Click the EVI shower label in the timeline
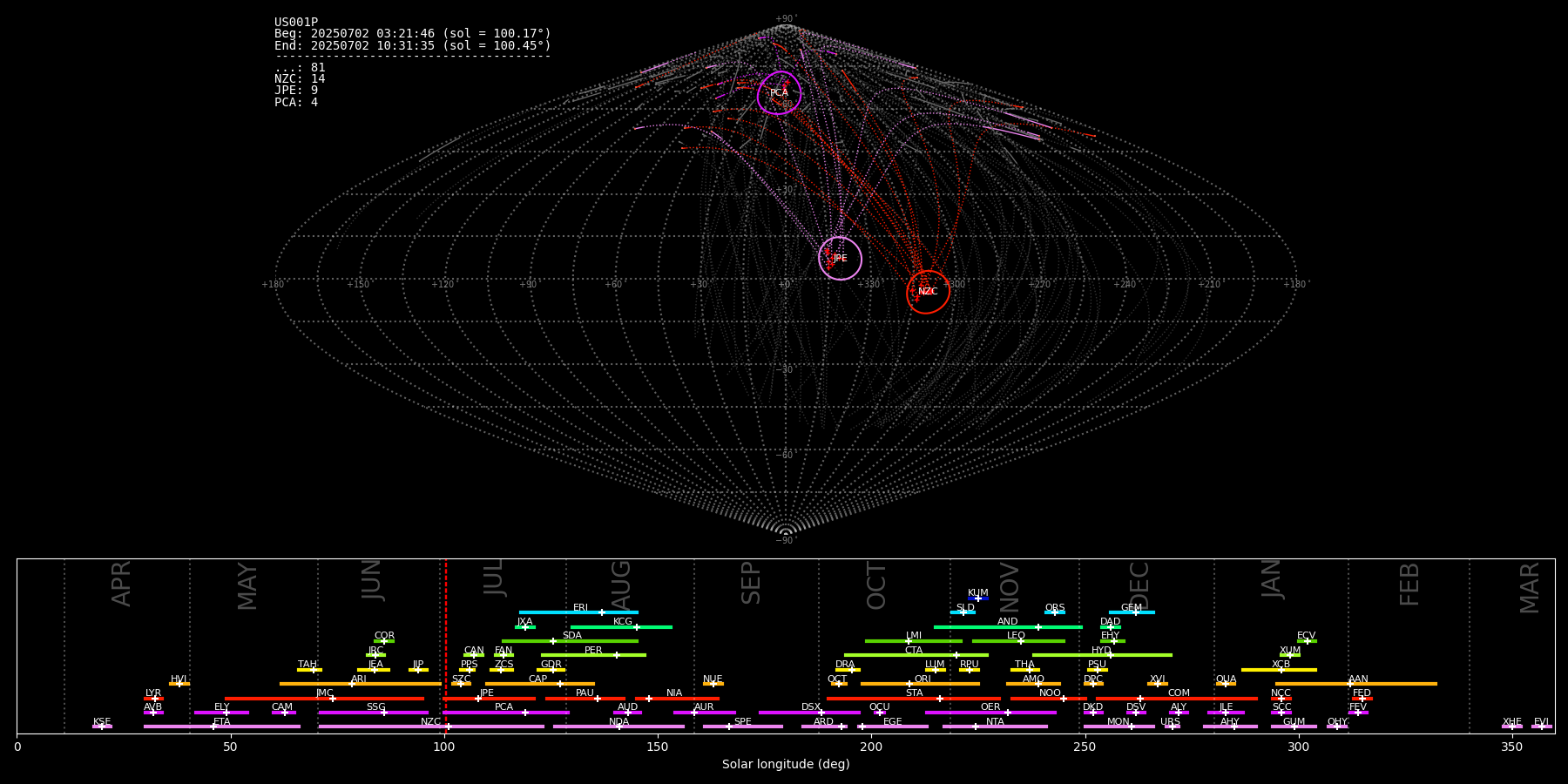 pyautogui.click(x=1541, y=722)
